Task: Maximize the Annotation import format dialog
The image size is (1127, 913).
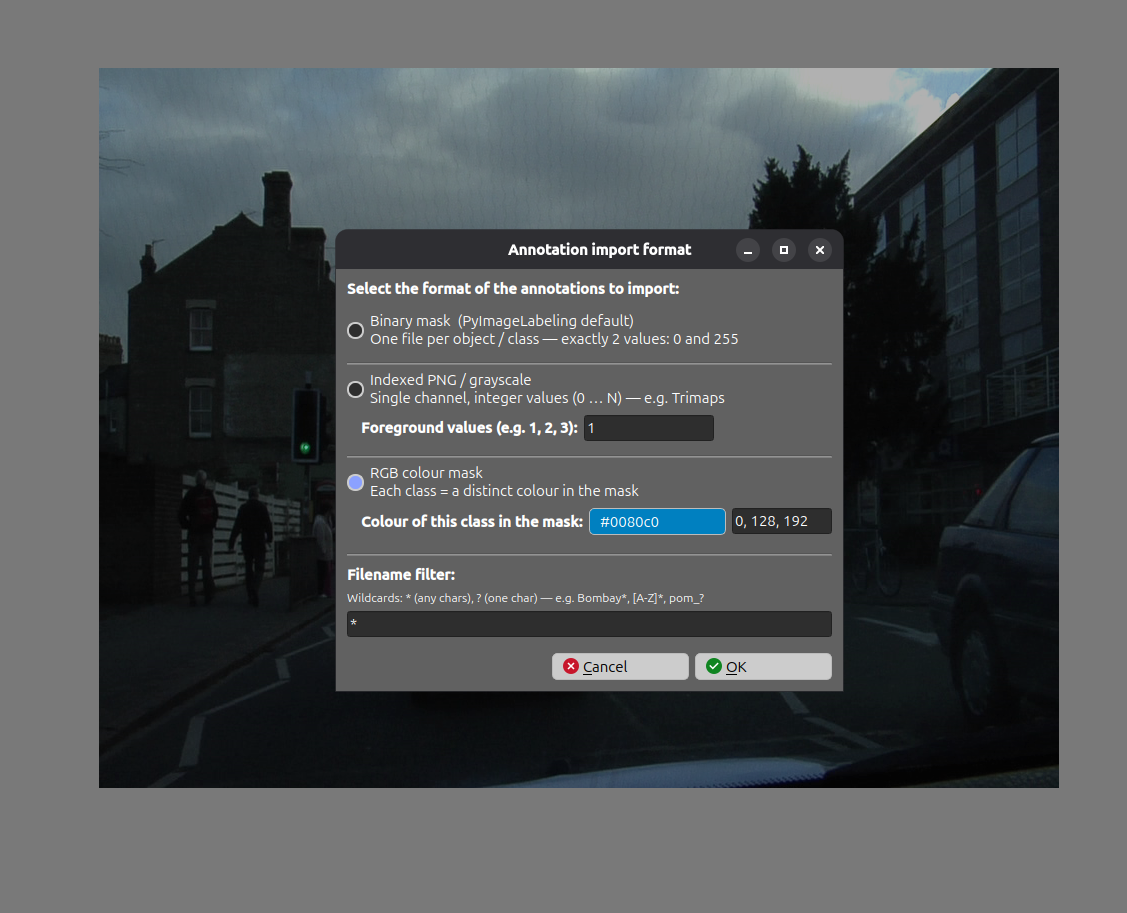Action: pyautogui.click(x=783, y=250)
